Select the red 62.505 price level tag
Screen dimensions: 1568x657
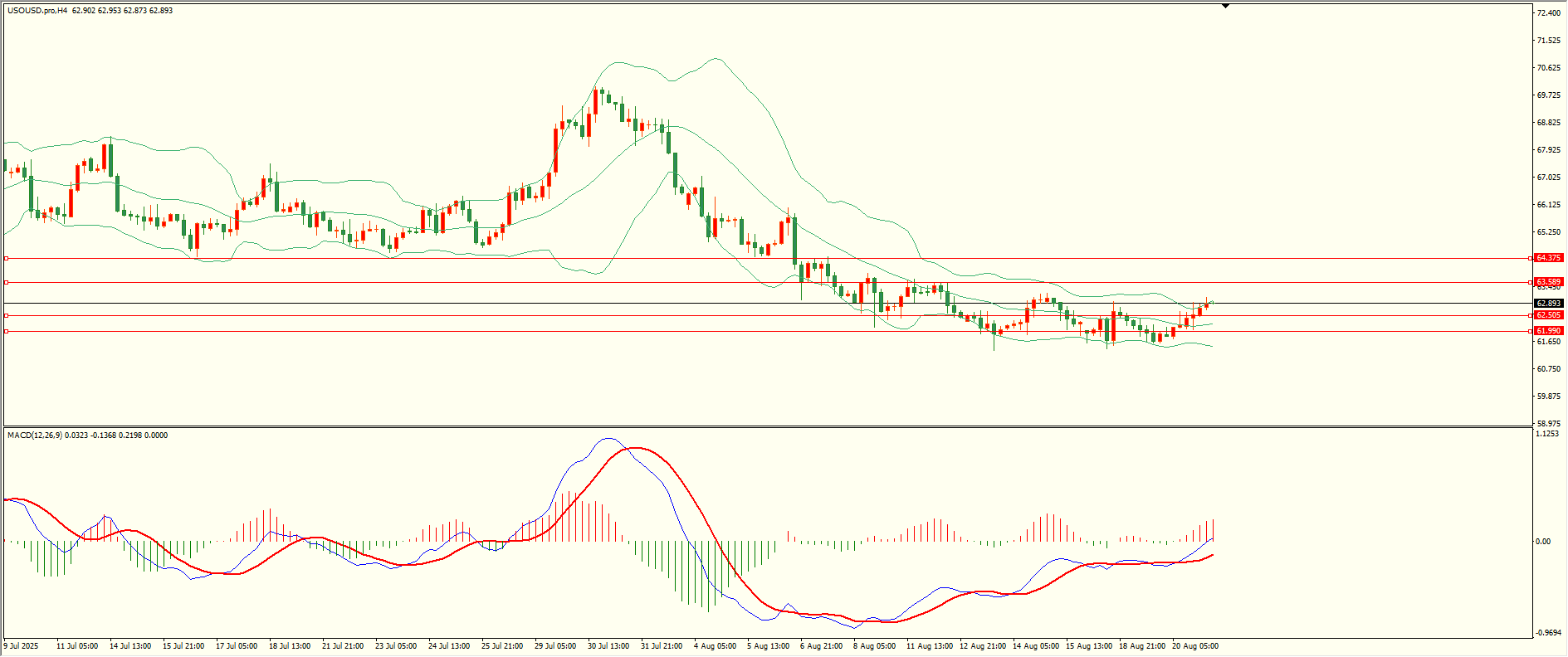point(1549,315)
